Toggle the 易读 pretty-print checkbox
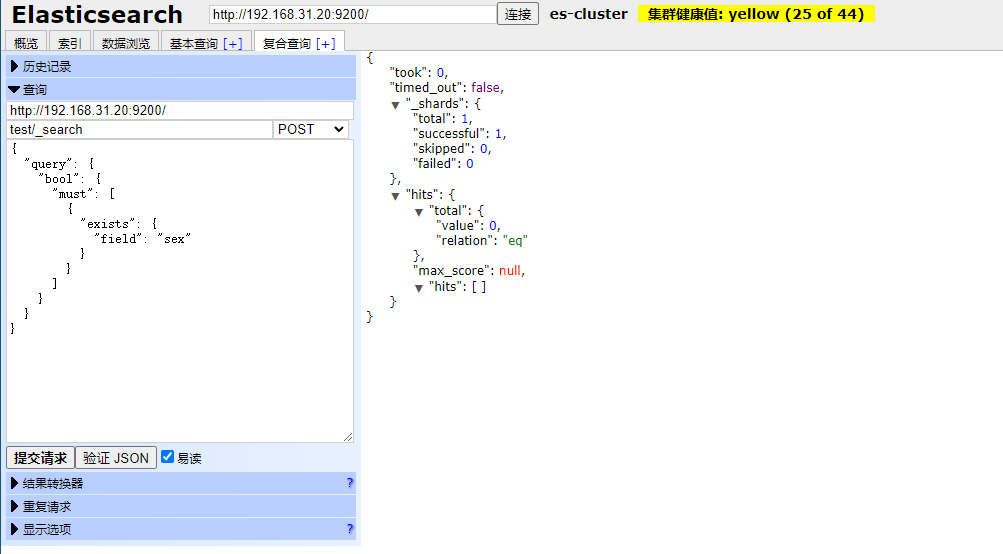1003x554 pixels. click(168, 457)
